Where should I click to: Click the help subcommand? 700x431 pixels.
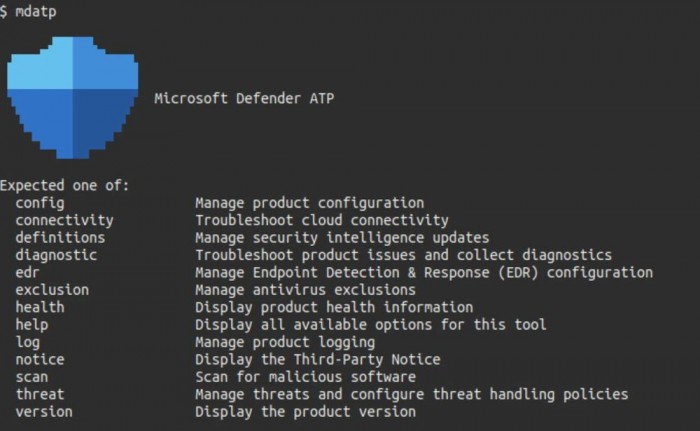32,325
